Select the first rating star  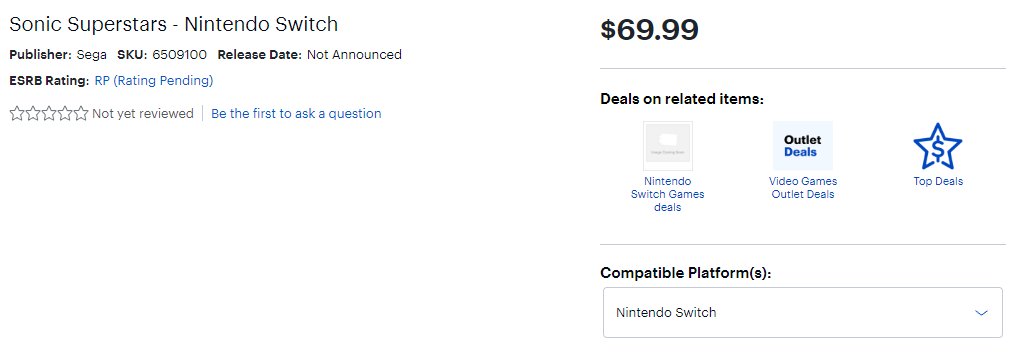[17, 114]
